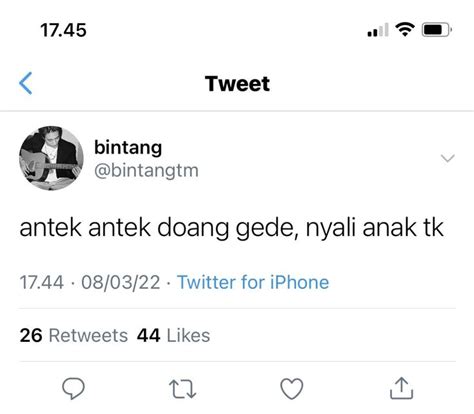Go back using the blue back arrow
Viewport: 474px width, 414px height.
click(26, 83)
